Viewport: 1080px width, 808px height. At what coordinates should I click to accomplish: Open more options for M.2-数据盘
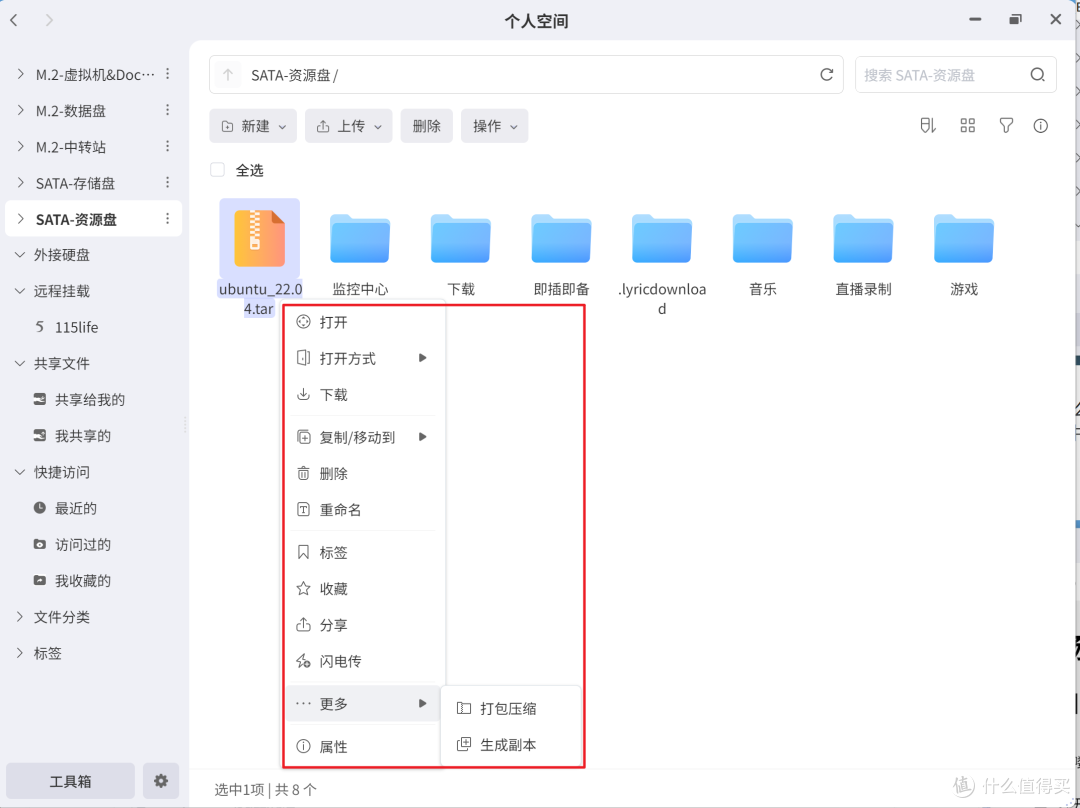click(167, 110)
